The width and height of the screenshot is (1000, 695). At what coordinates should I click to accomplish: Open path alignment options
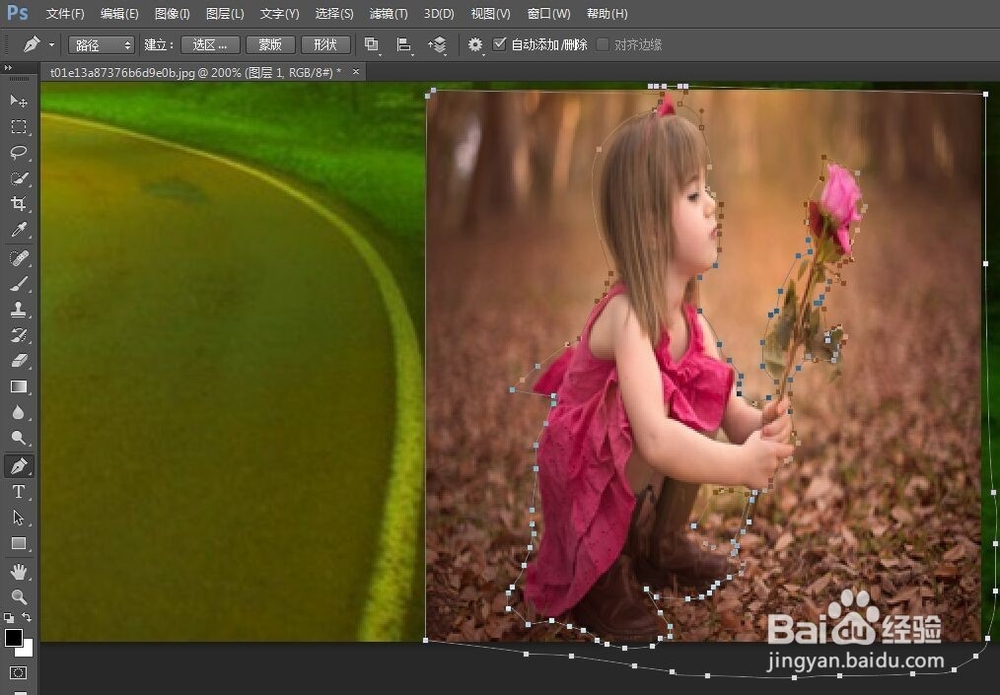click(404, 45)
